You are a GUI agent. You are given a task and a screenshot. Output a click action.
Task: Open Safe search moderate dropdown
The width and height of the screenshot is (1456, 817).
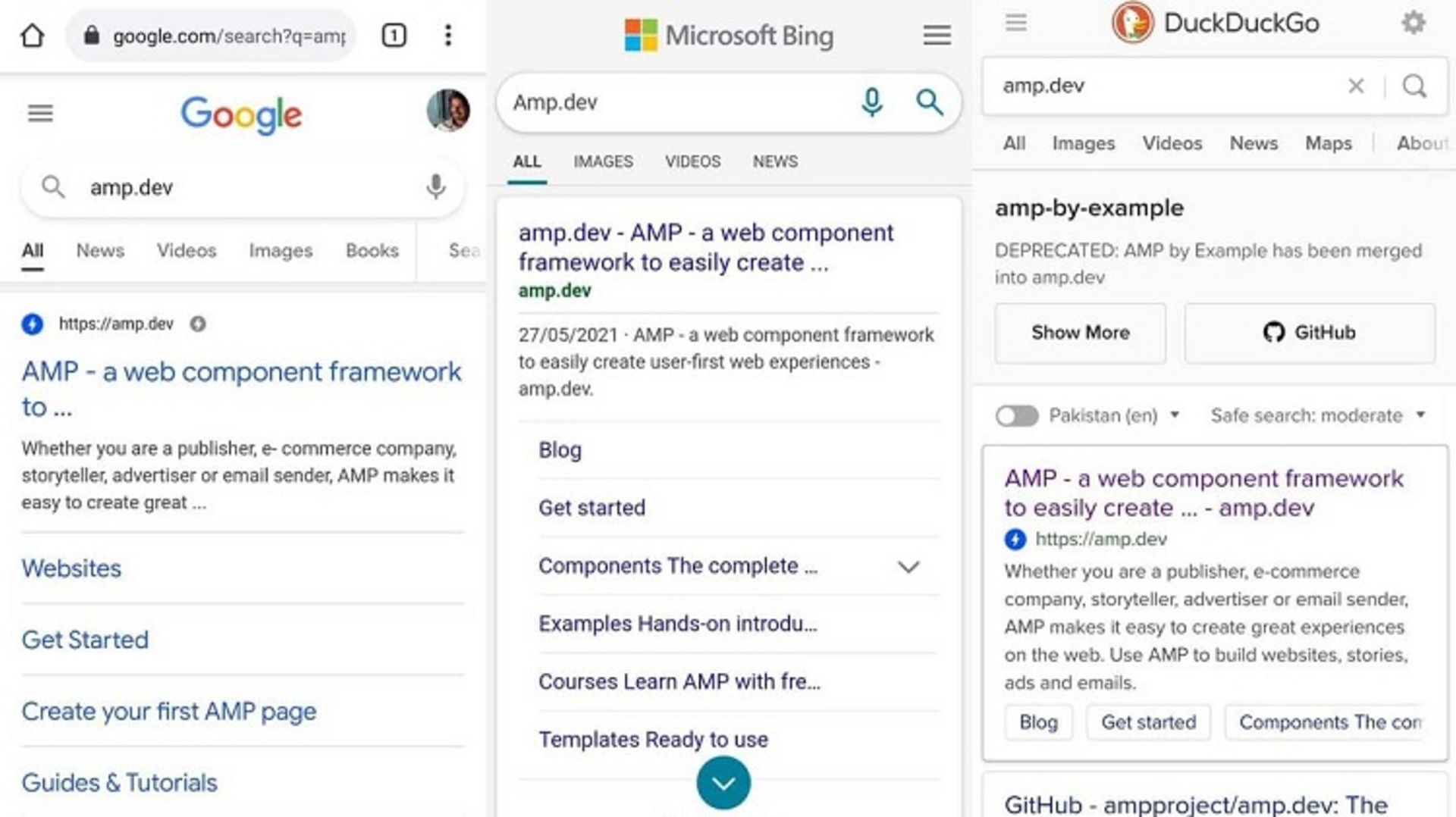coord(1318,416)
